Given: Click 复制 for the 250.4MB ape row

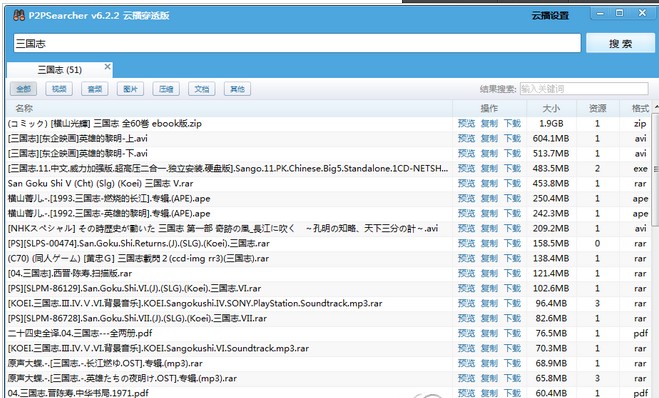Looking at the screenshot, I should tap(489, 198).
